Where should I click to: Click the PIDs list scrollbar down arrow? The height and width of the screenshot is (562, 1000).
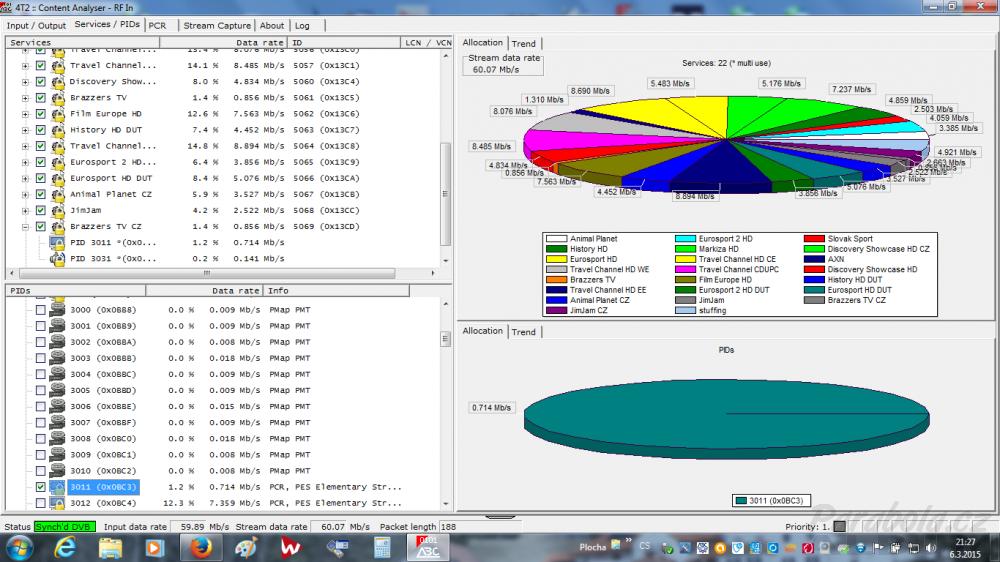point(446,503)
